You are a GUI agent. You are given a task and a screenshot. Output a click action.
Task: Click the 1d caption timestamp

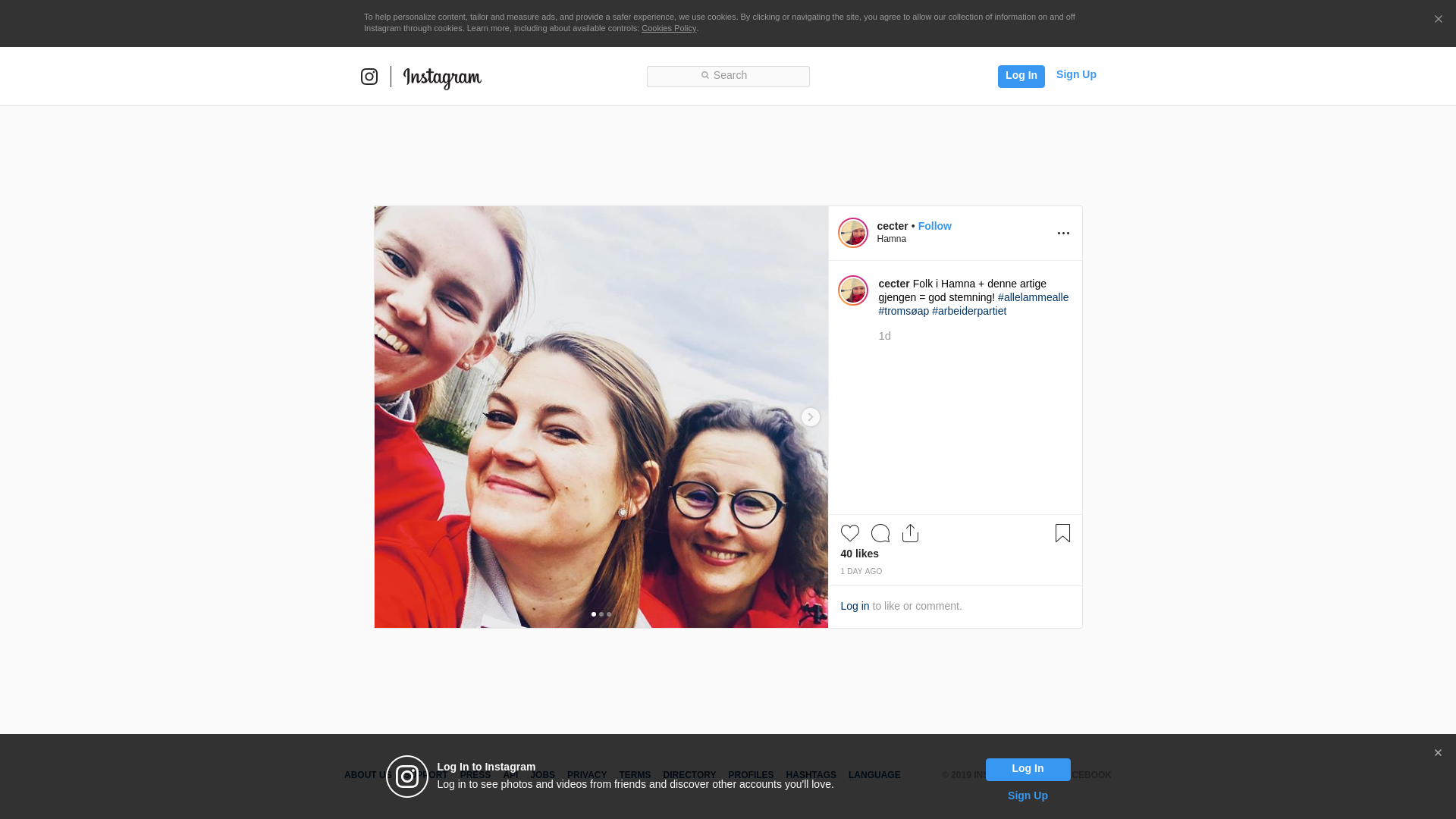884,336
